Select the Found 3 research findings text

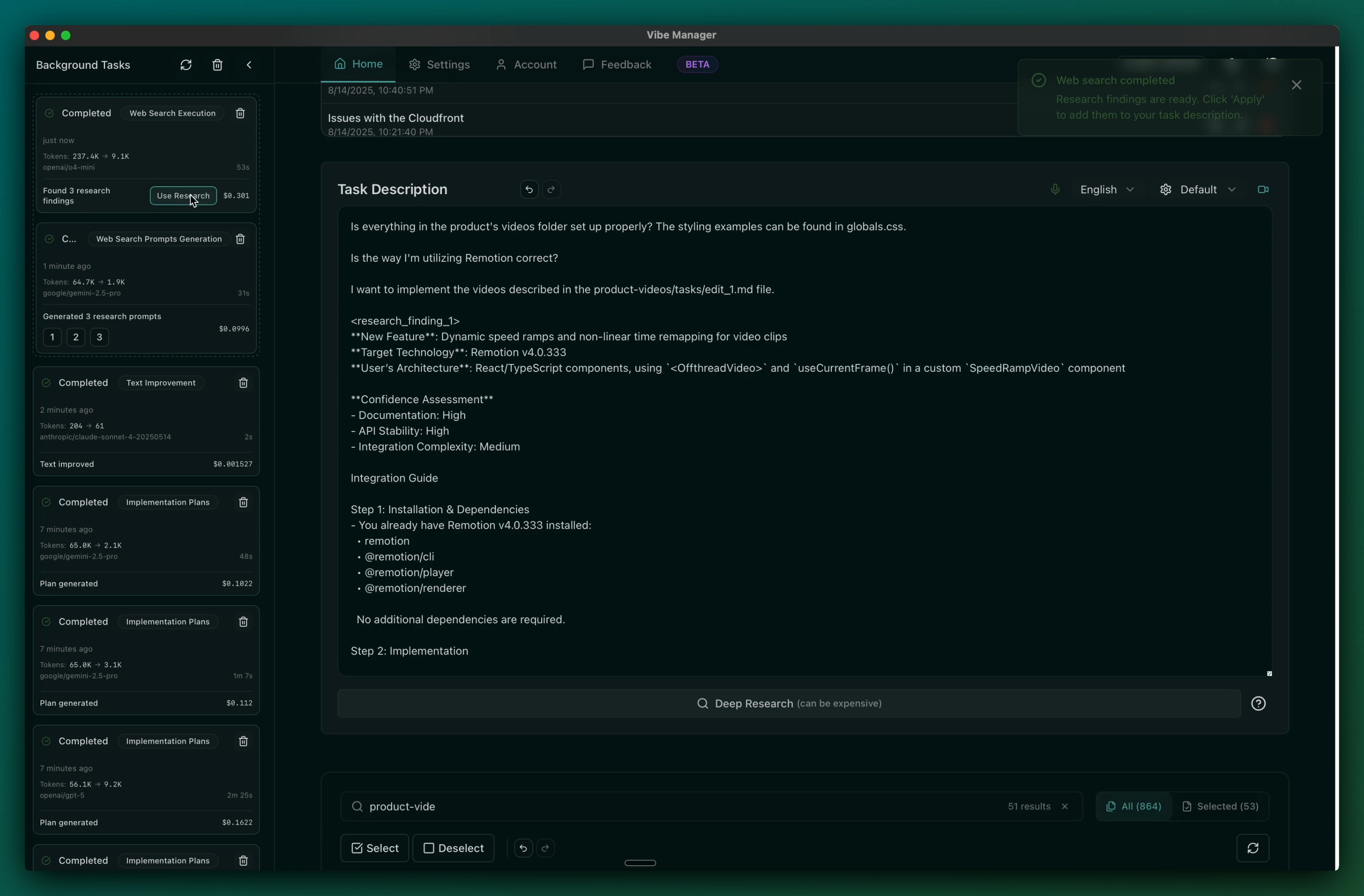click(x=76, y=195)
